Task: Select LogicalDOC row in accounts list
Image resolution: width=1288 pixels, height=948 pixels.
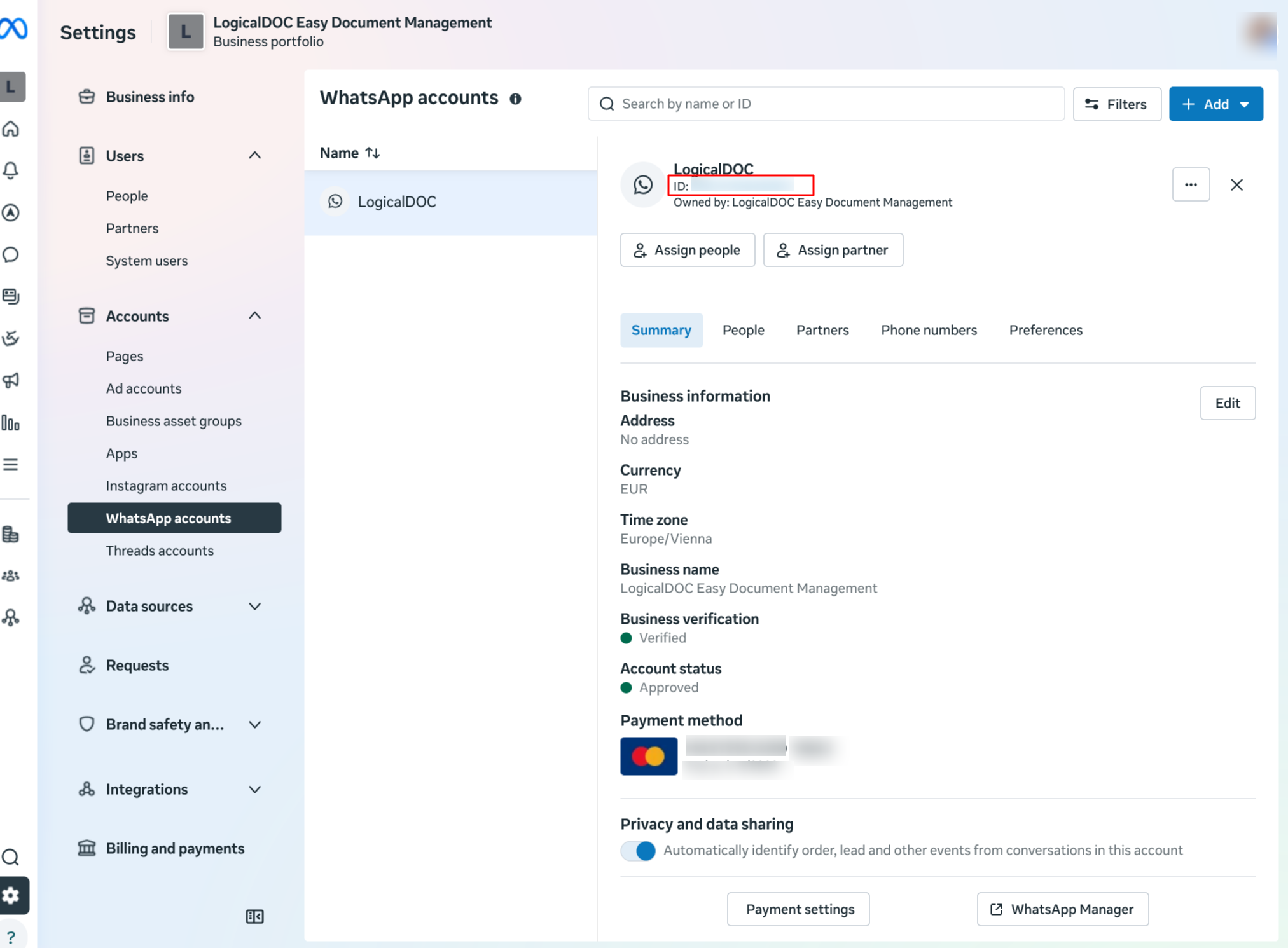Action: point(450,202)
